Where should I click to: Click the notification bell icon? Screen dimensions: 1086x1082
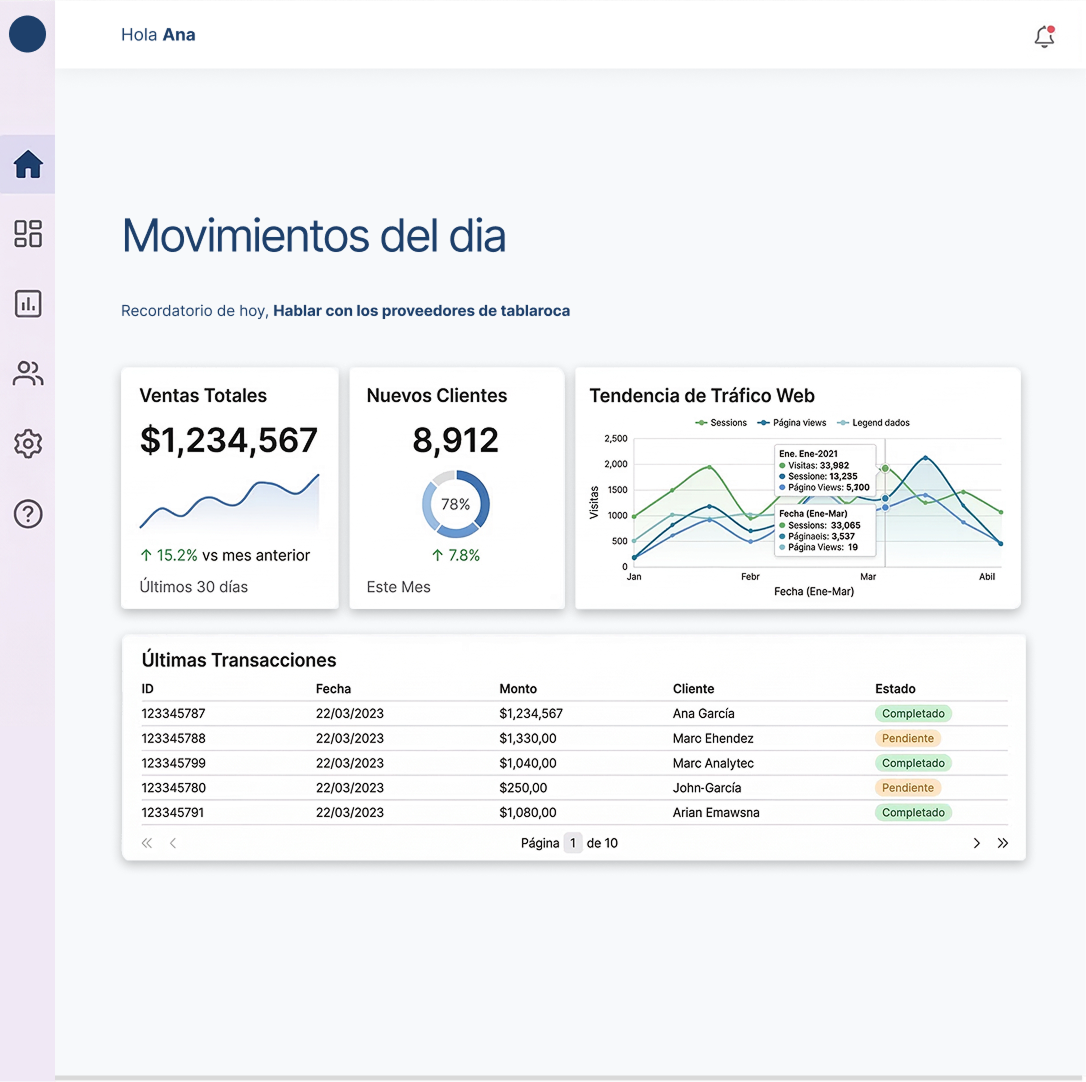point(1044,36)
